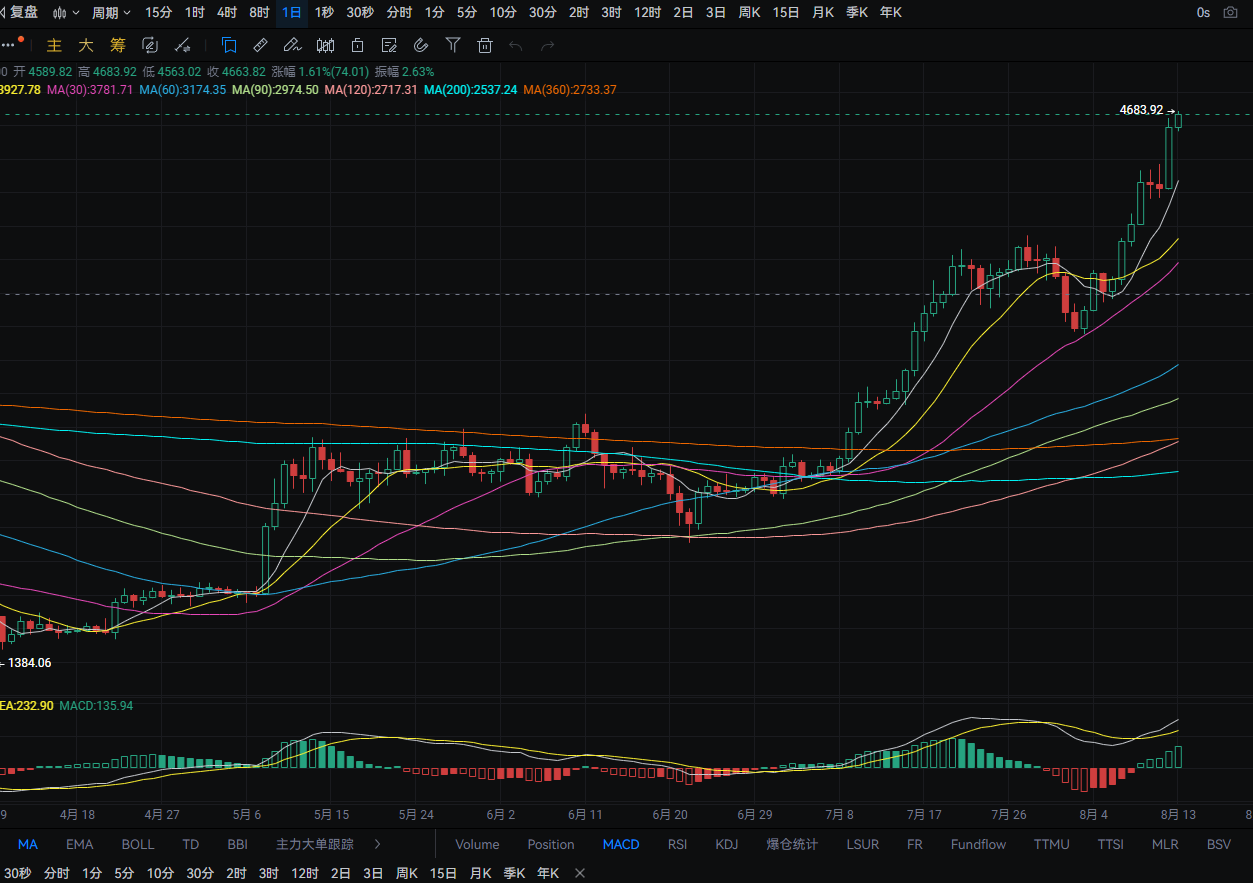Click the blue bookmark drawing icon
This screenshot has height=883, width=1253.
click(x=229, y=45)
